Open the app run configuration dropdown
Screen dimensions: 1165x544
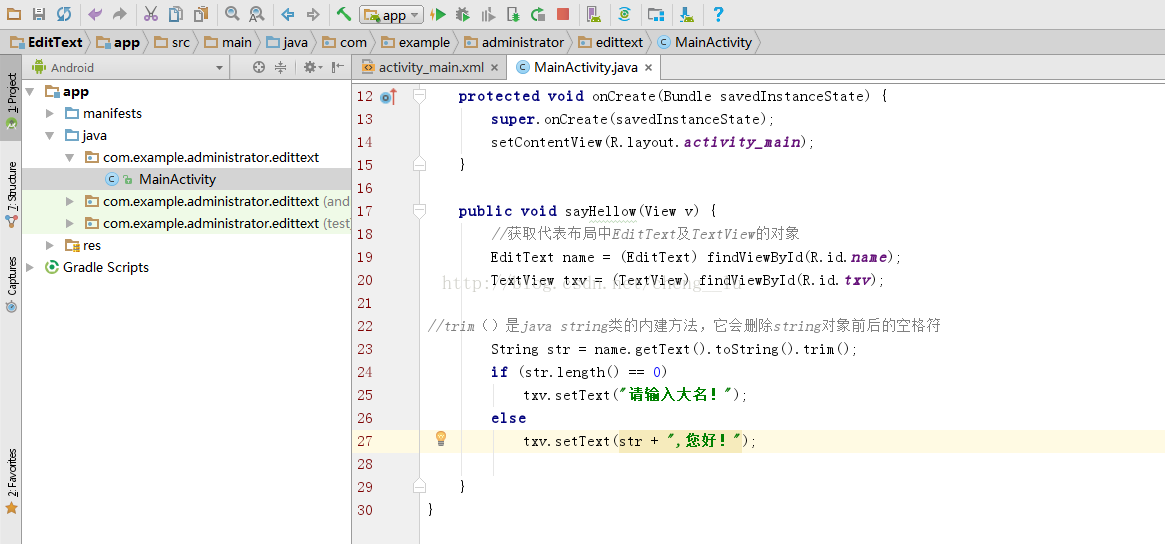(x=391, y=15)
